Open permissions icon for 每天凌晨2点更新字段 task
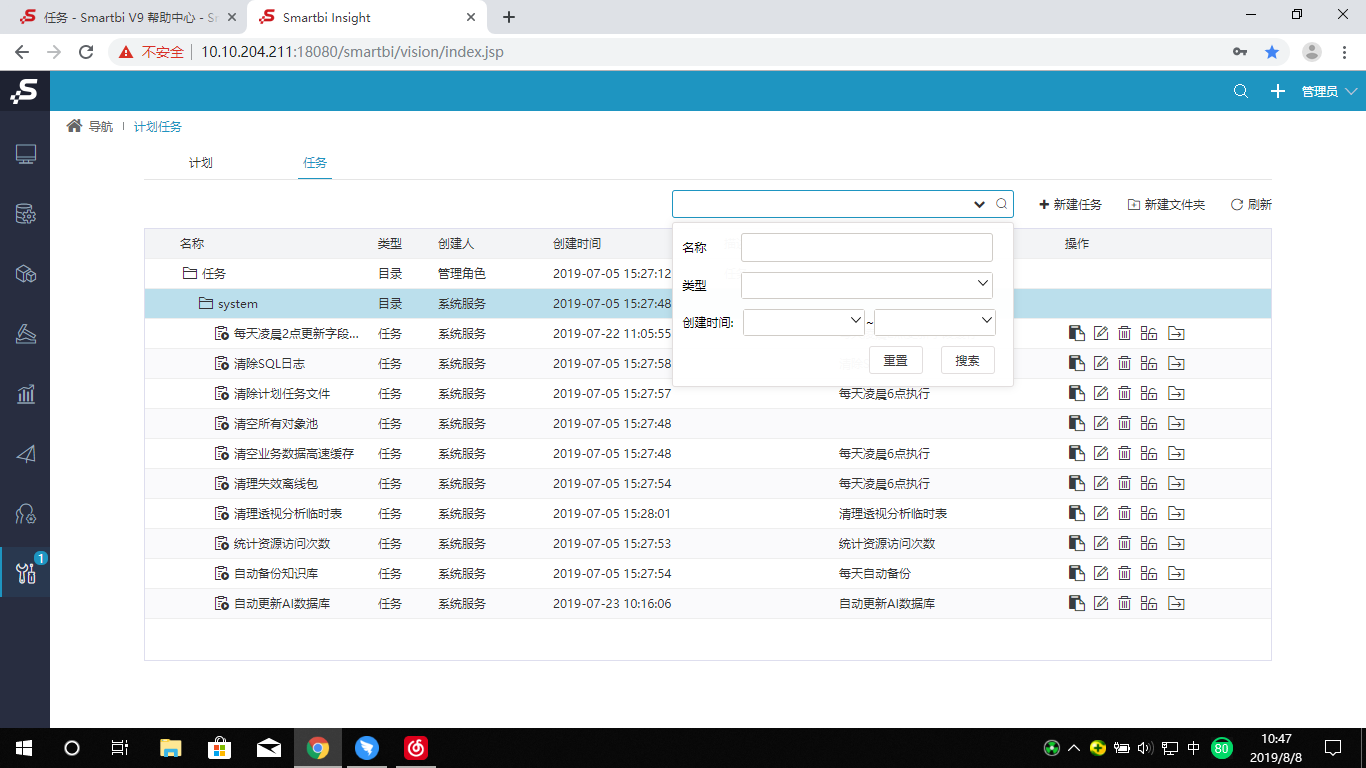The width and height of the screenshot is (1366, 768). tap(1148, 333)
